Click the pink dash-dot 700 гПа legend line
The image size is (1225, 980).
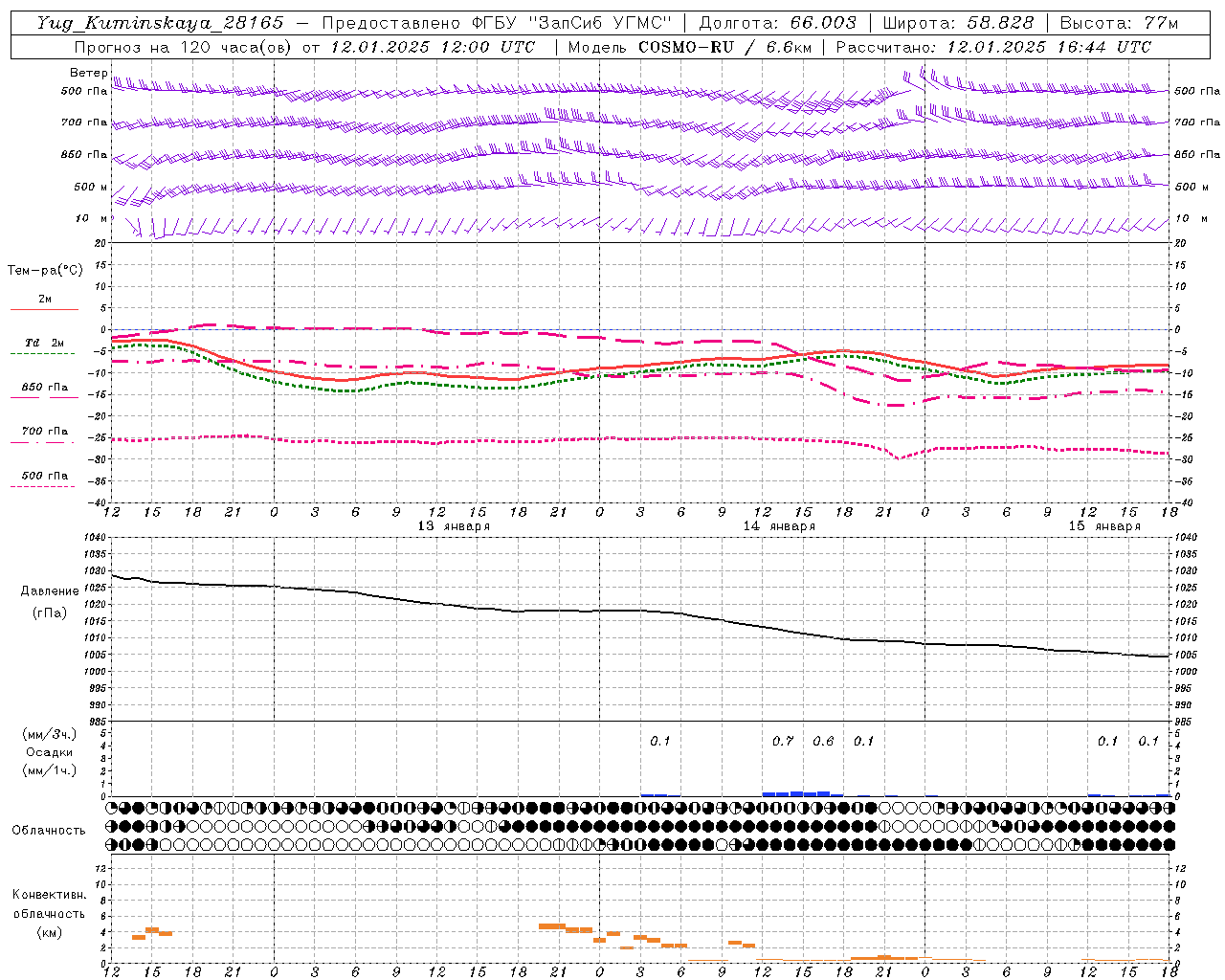[x=42, y=442]
